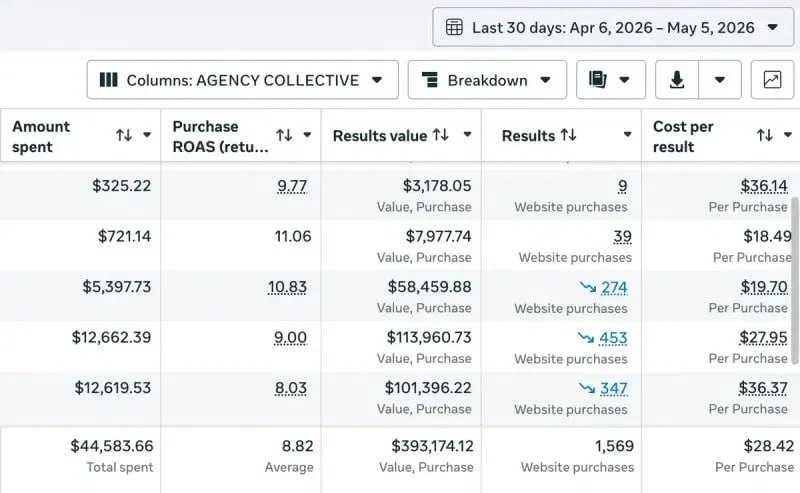Click the $393,174.12 total results value

point(433,446)
